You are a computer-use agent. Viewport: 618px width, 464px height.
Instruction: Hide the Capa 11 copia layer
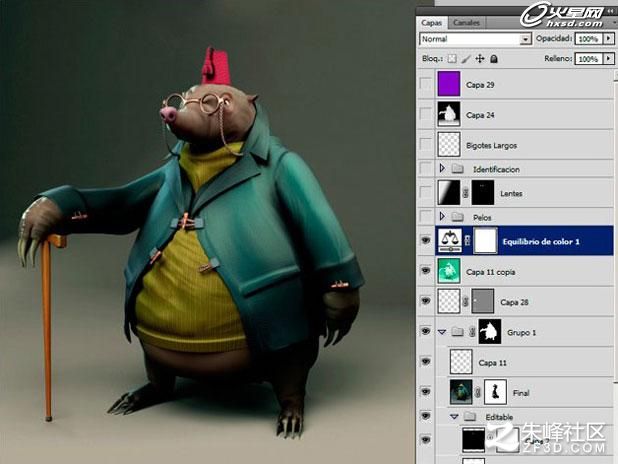[425, 271]
